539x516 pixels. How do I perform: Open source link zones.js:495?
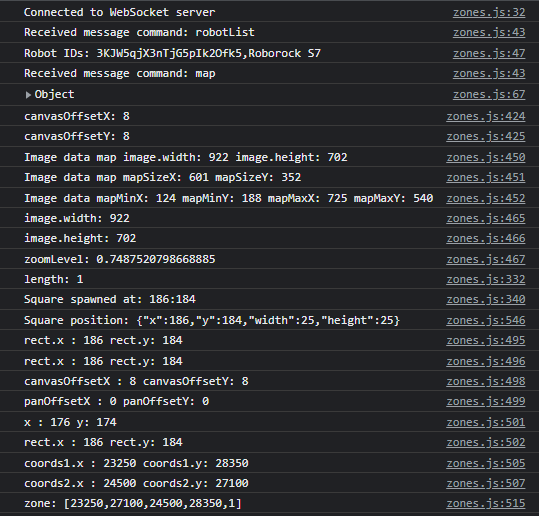pyautogui.click(x=486, y=340)
